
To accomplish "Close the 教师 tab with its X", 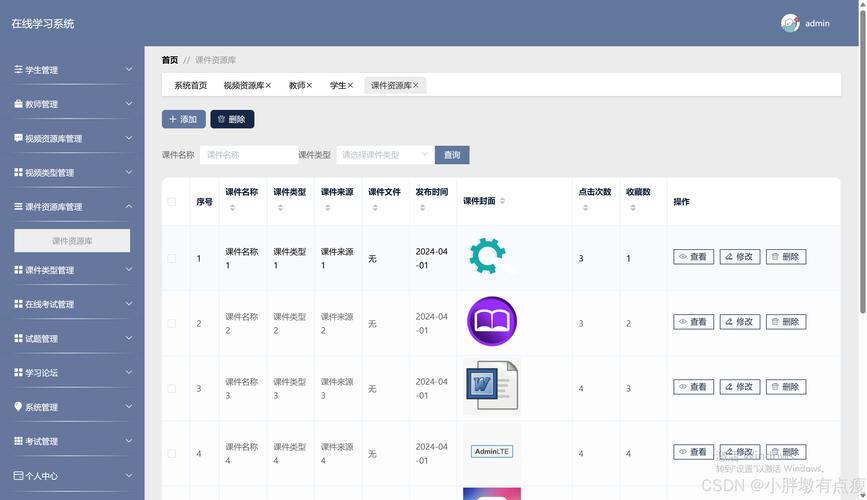I will pyautogui.click(x=309, y=85).
